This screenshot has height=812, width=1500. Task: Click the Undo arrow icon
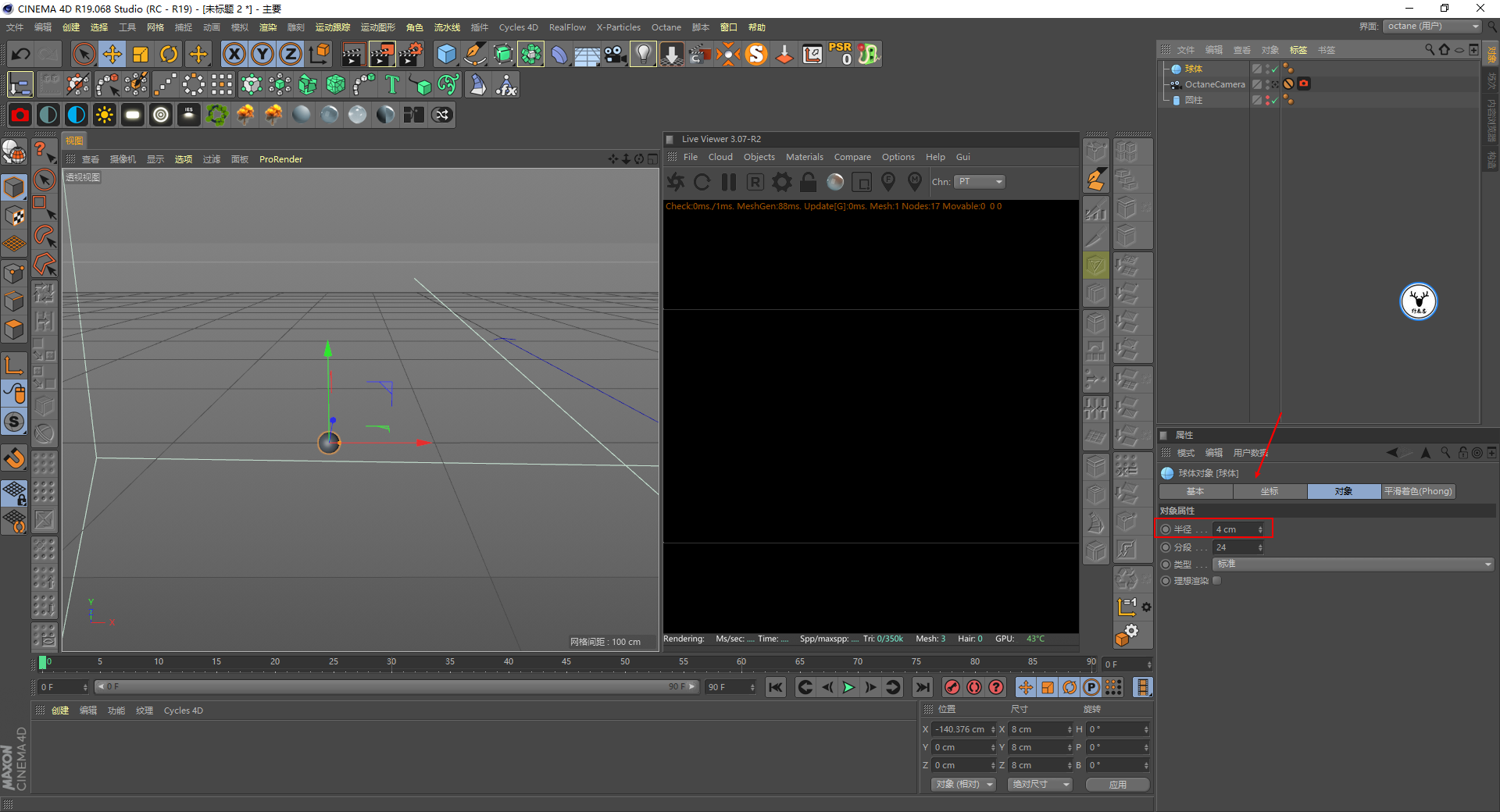point(21,54)
